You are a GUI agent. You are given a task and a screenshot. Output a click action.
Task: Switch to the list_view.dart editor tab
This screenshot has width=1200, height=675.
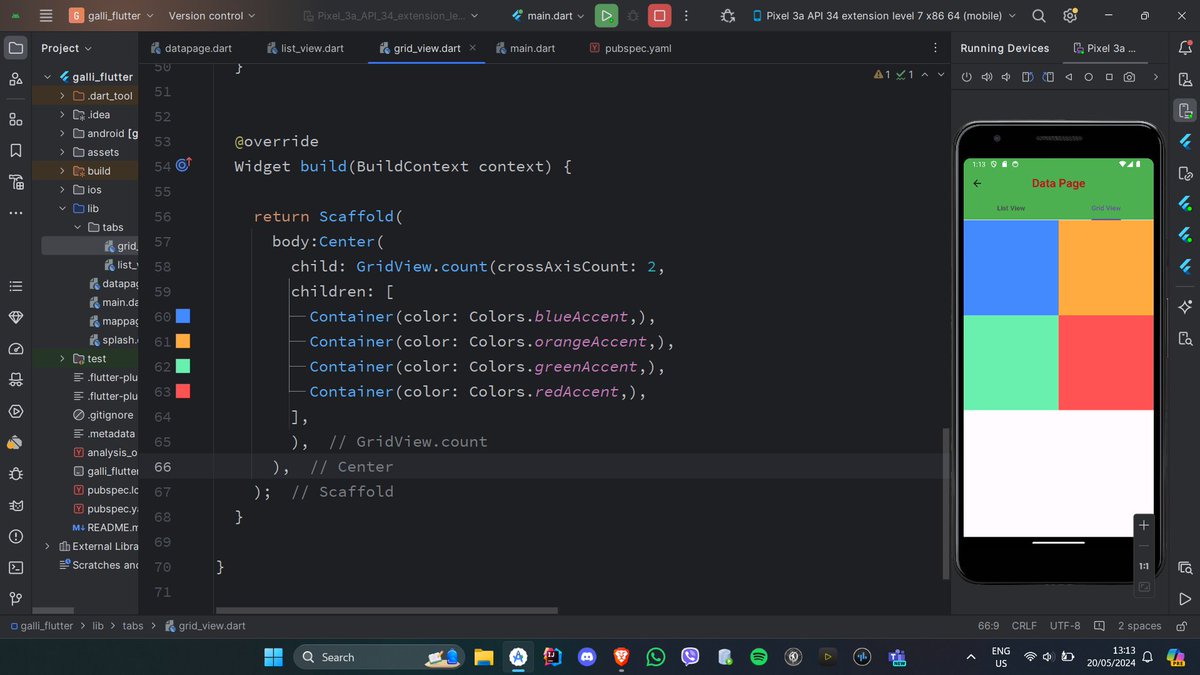(305, 48)
